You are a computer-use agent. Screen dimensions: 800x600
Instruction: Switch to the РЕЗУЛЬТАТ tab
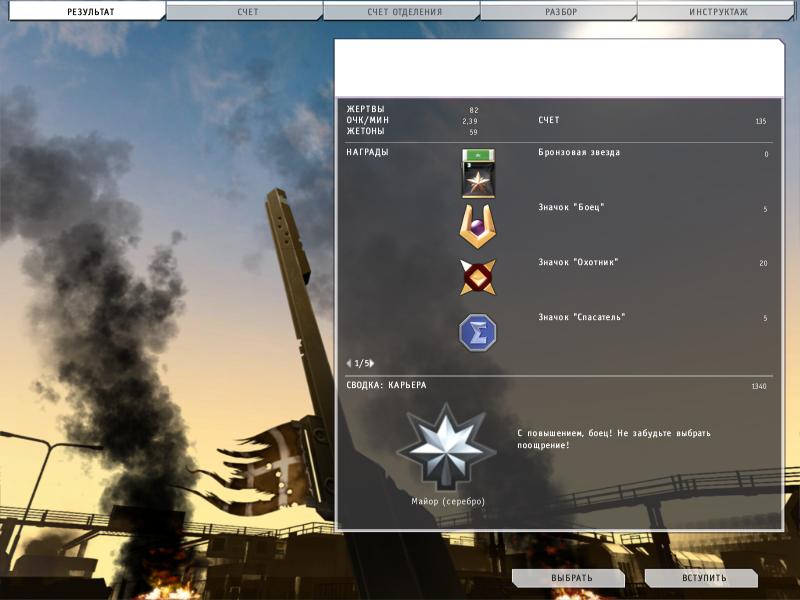click(x=83, y=12)
